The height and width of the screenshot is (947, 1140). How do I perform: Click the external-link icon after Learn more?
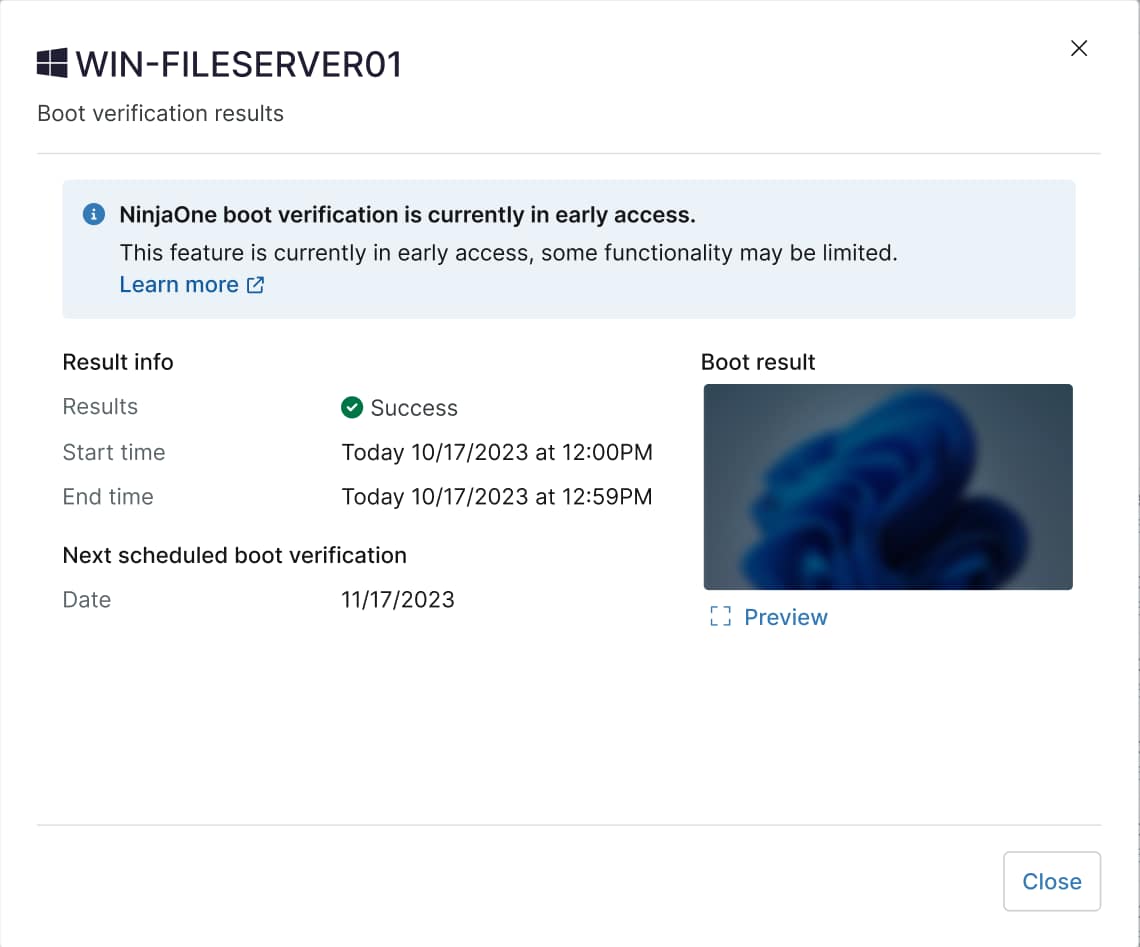(x=256, y=284)
